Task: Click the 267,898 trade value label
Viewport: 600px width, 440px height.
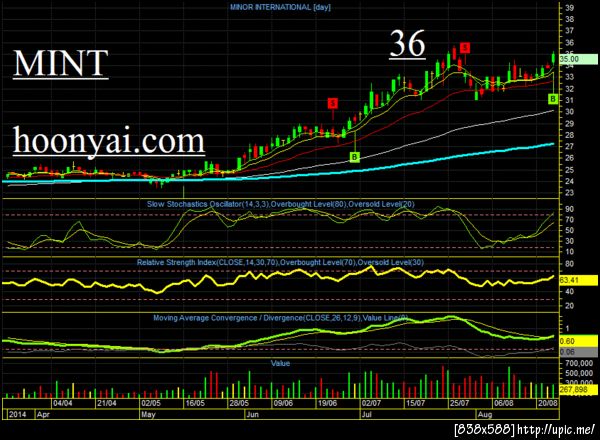Action: coord(578,390)
